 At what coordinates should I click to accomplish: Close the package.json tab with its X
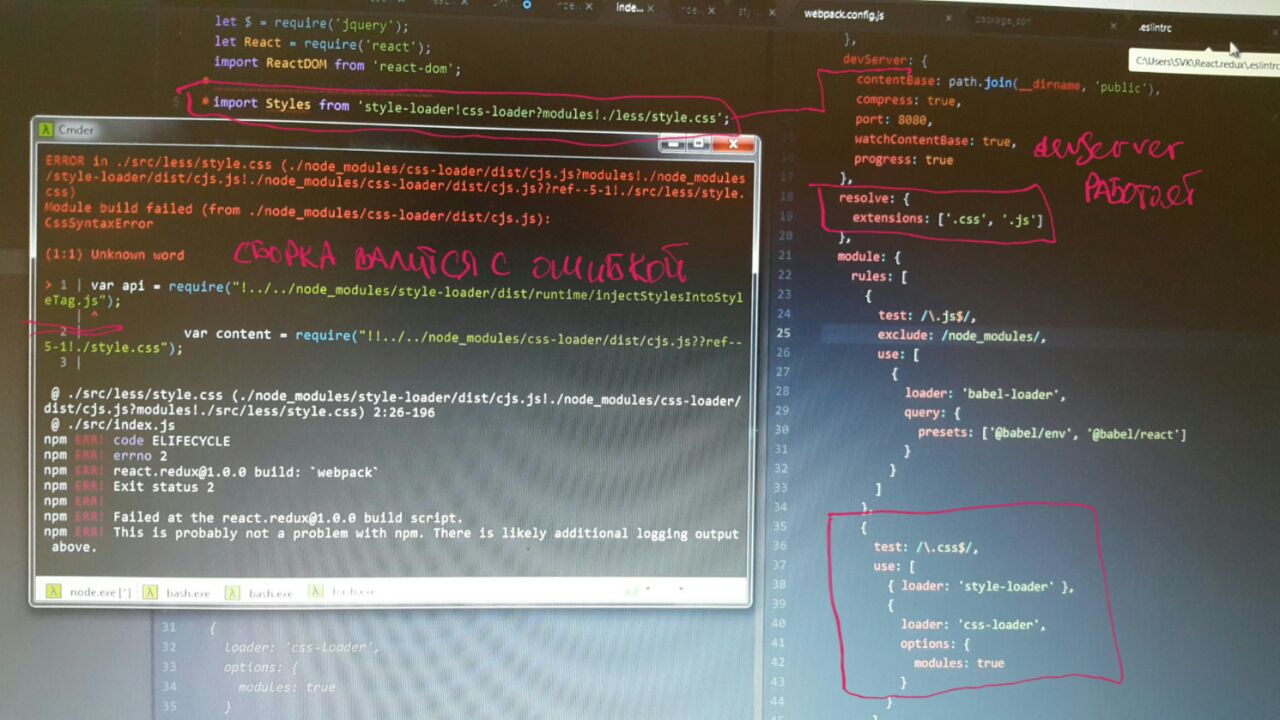click(x=1112, y=26)
